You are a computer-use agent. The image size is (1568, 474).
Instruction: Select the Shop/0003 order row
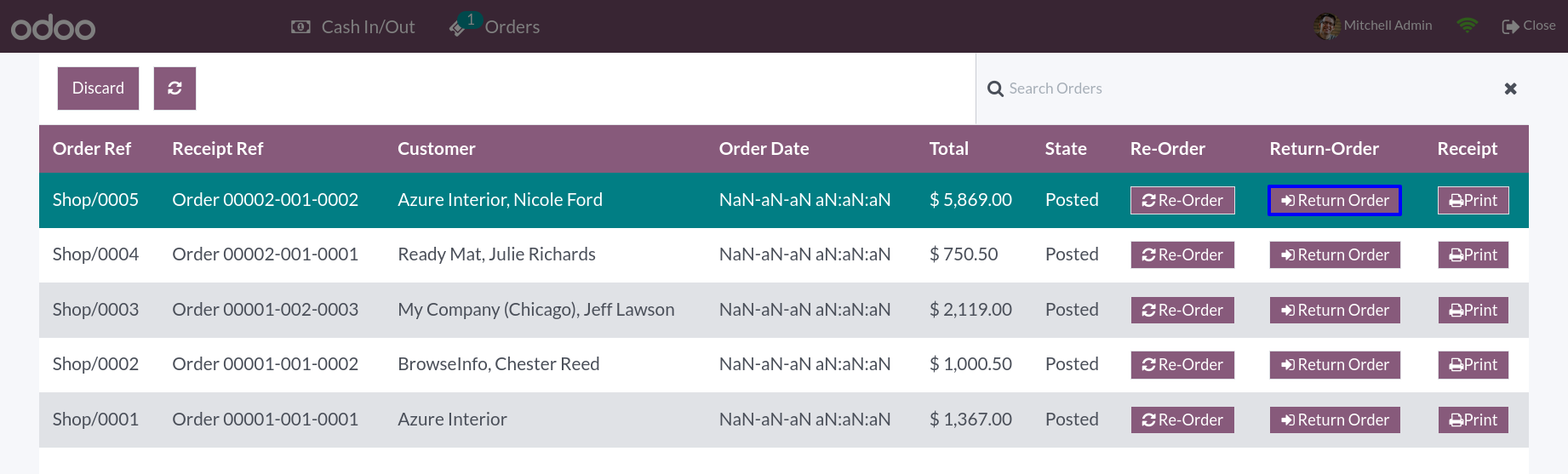pos(784,311)
